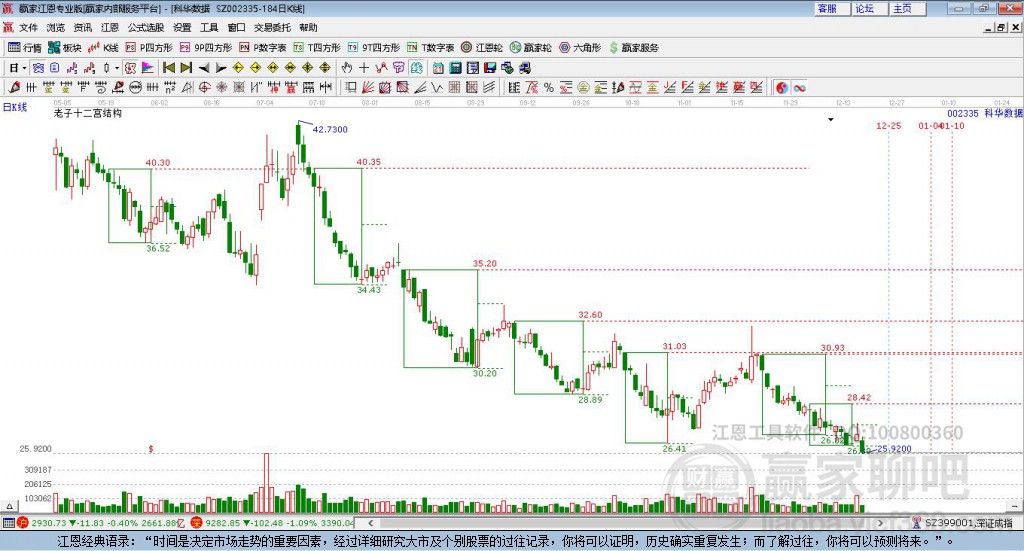Open the P数字表 tool

click(x=263, y=48)
